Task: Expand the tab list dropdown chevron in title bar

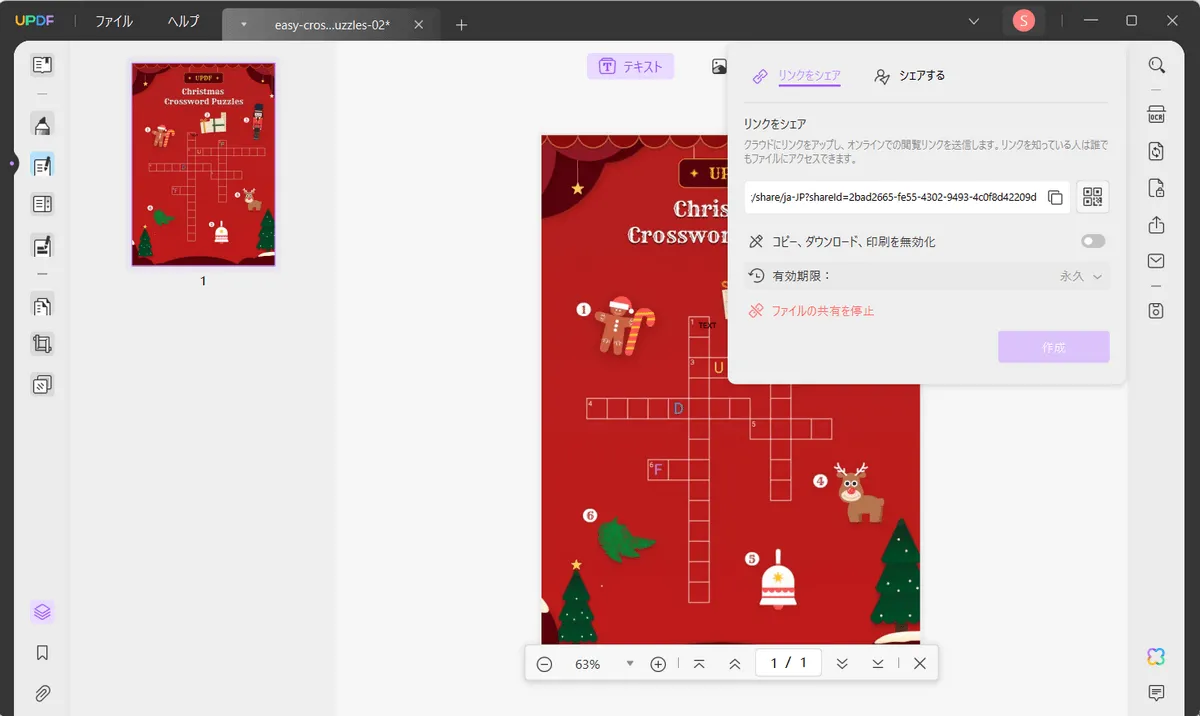Action: (x=975, y=21)
